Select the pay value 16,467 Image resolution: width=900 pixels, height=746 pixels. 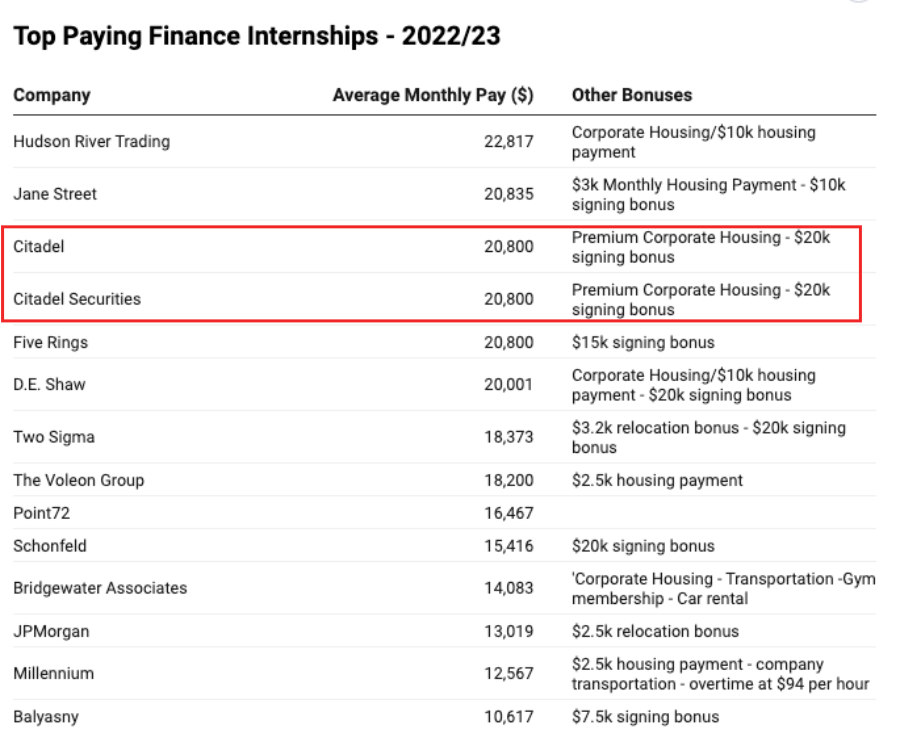pyautogui.click(x=509, y=513)
